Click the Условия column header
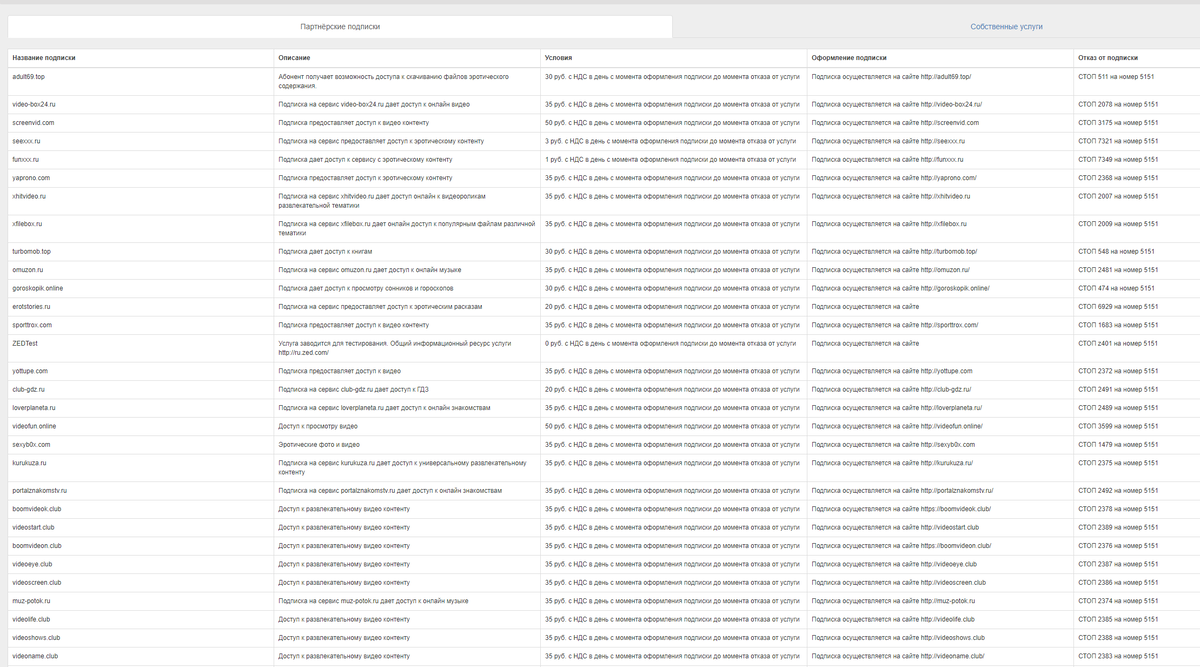Viewport: 1200px width, 667px height. [x=558, y=58]
